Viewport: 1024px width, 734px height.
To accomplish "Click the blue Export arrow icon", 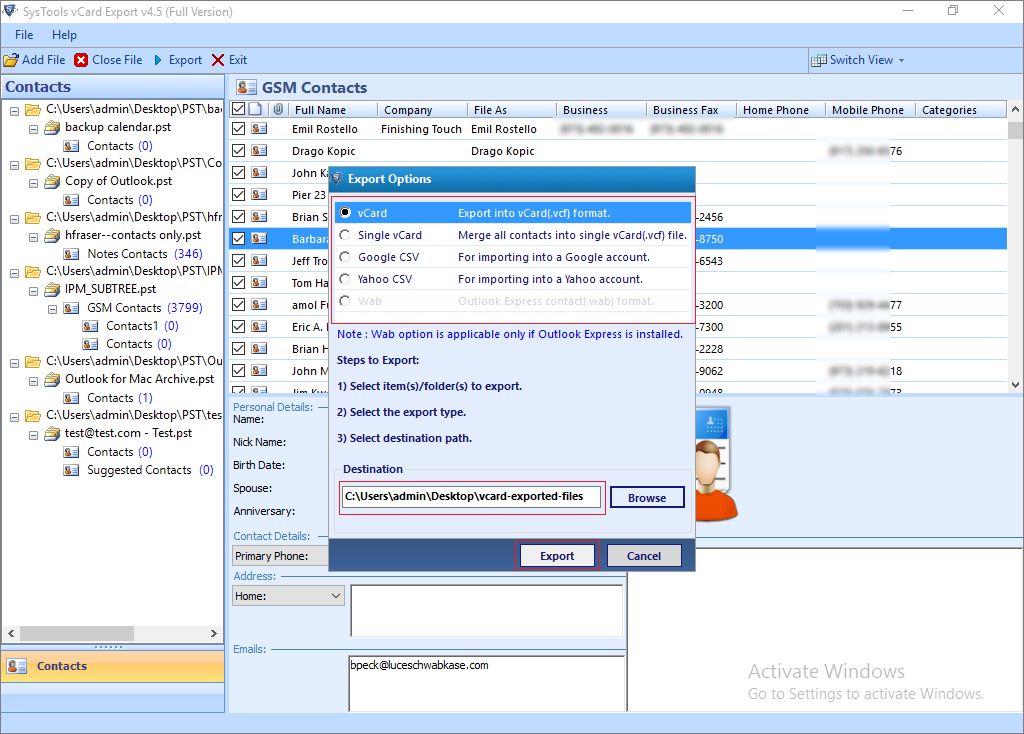I will coord(158,60).
